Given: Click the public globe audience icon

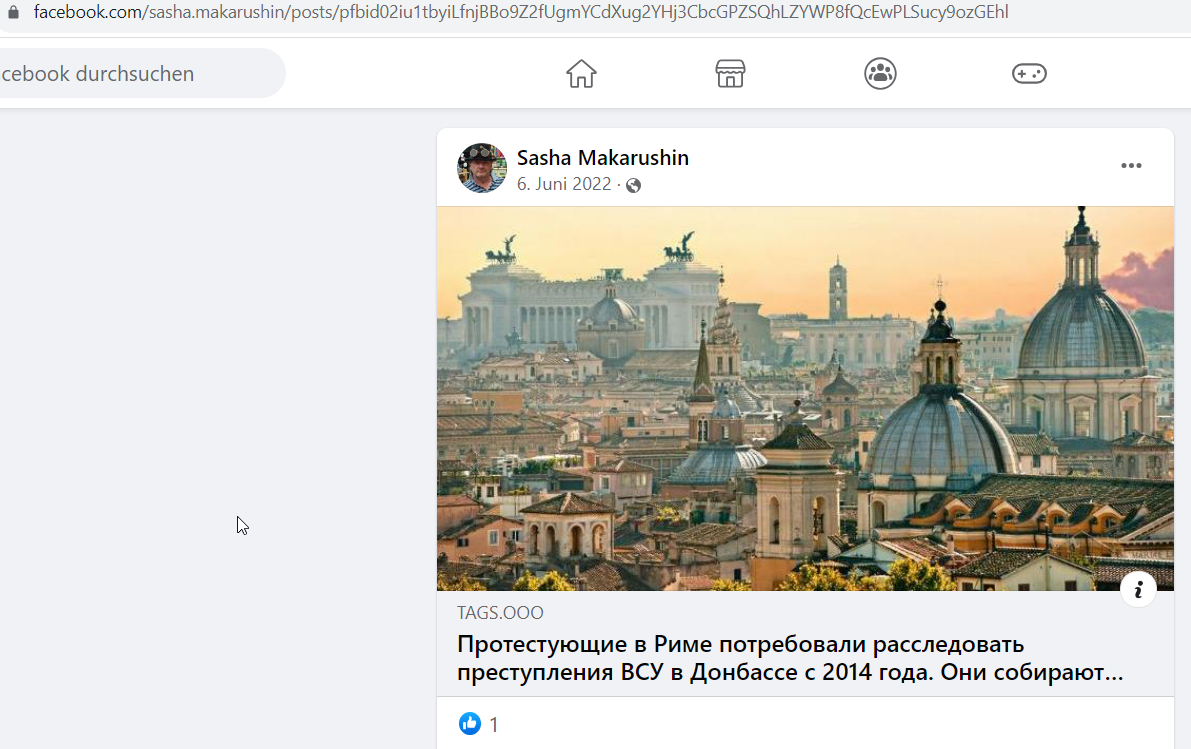Looking at the screenshot, I should (x=633, y=185).
